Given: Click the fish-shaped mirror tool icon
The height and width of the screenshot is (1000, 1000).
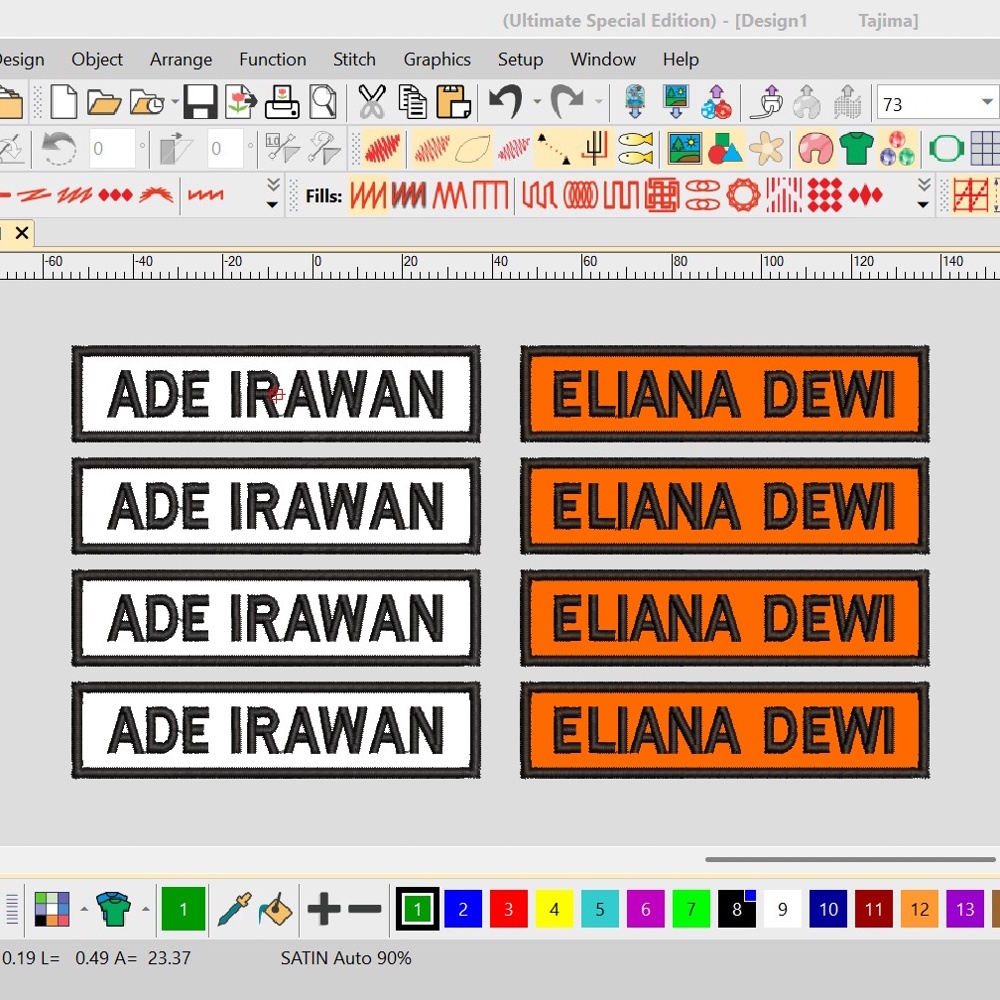Looking at the screenshot, I should (x=636, y=147).
